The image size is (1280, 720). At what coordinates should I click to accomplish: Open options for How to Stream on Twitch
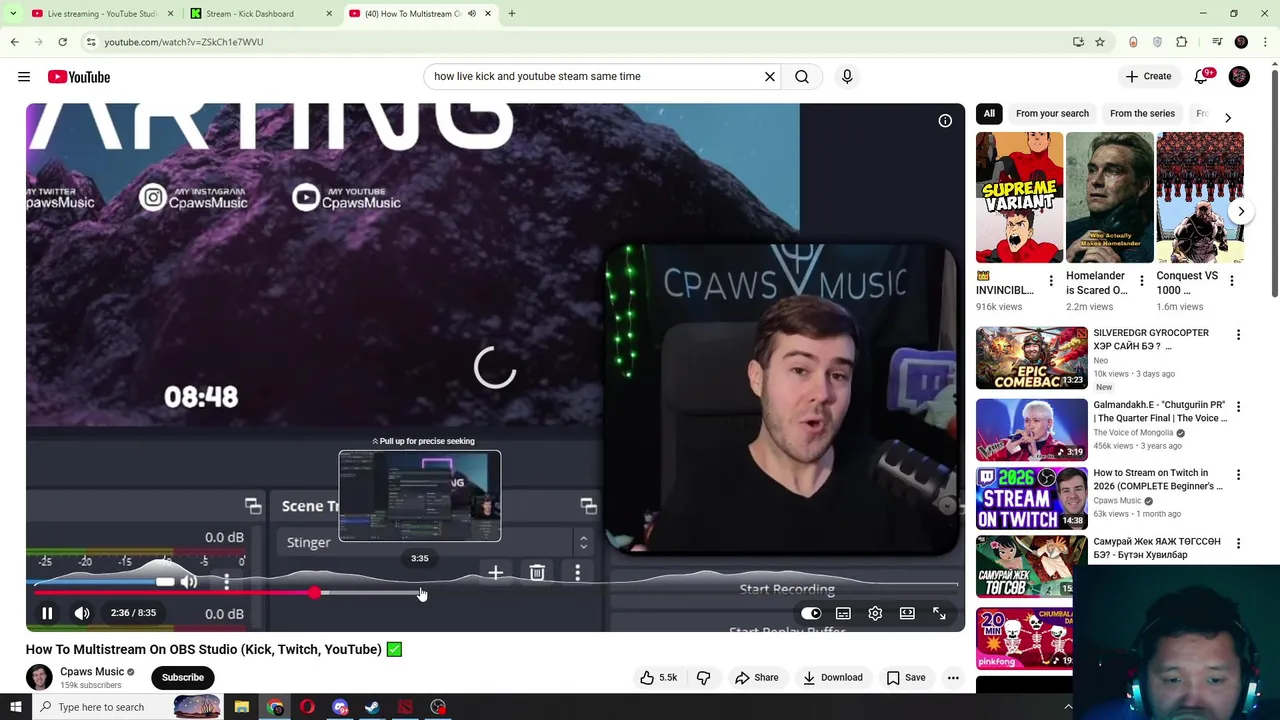tap(1238, 475)
